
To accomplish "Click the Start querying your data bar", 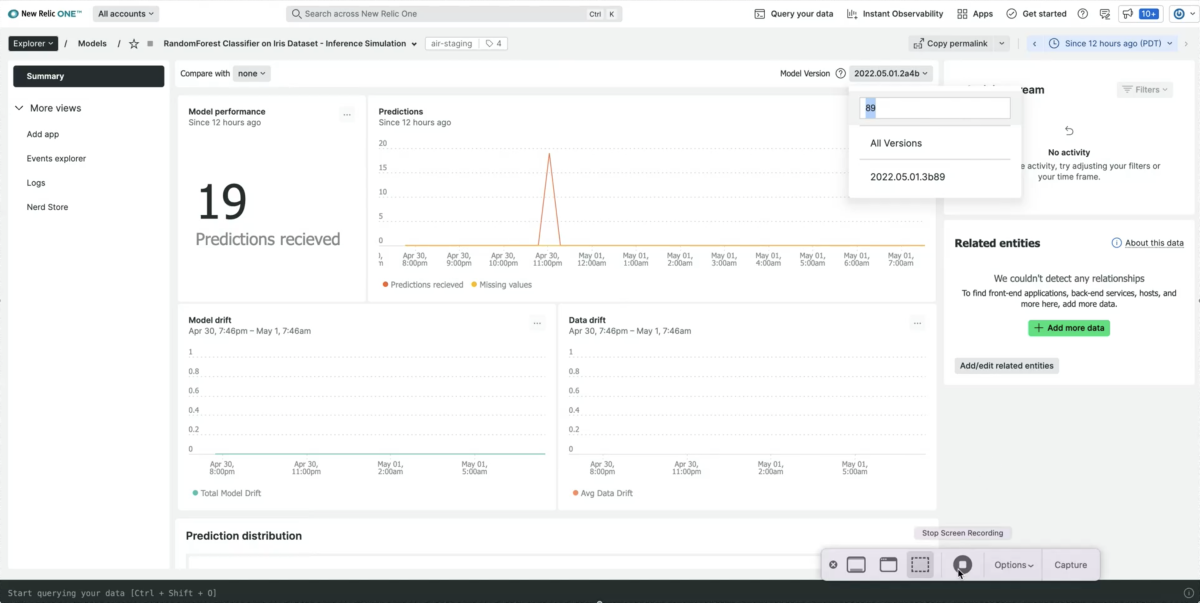I will click(600, 593).
